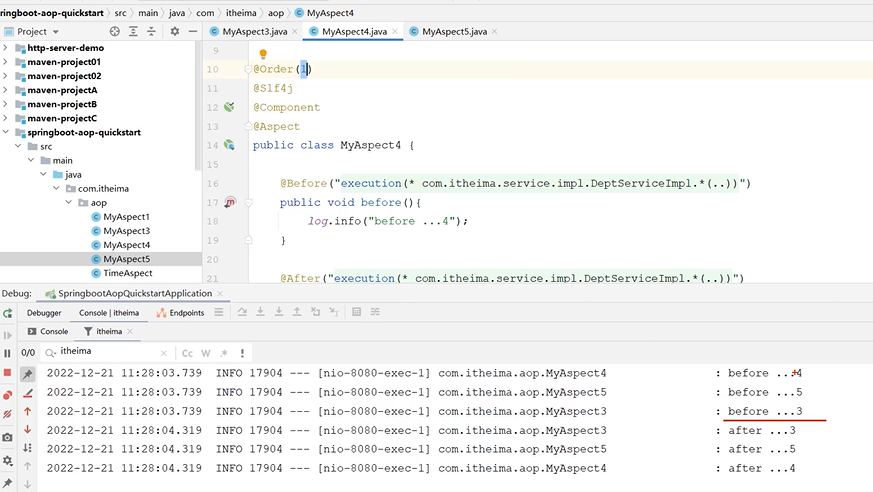Image resolution: width=873 pixels, height=492 pixels.
Task: Click Expand All icon in Project panel
Action: pos(133,32)
